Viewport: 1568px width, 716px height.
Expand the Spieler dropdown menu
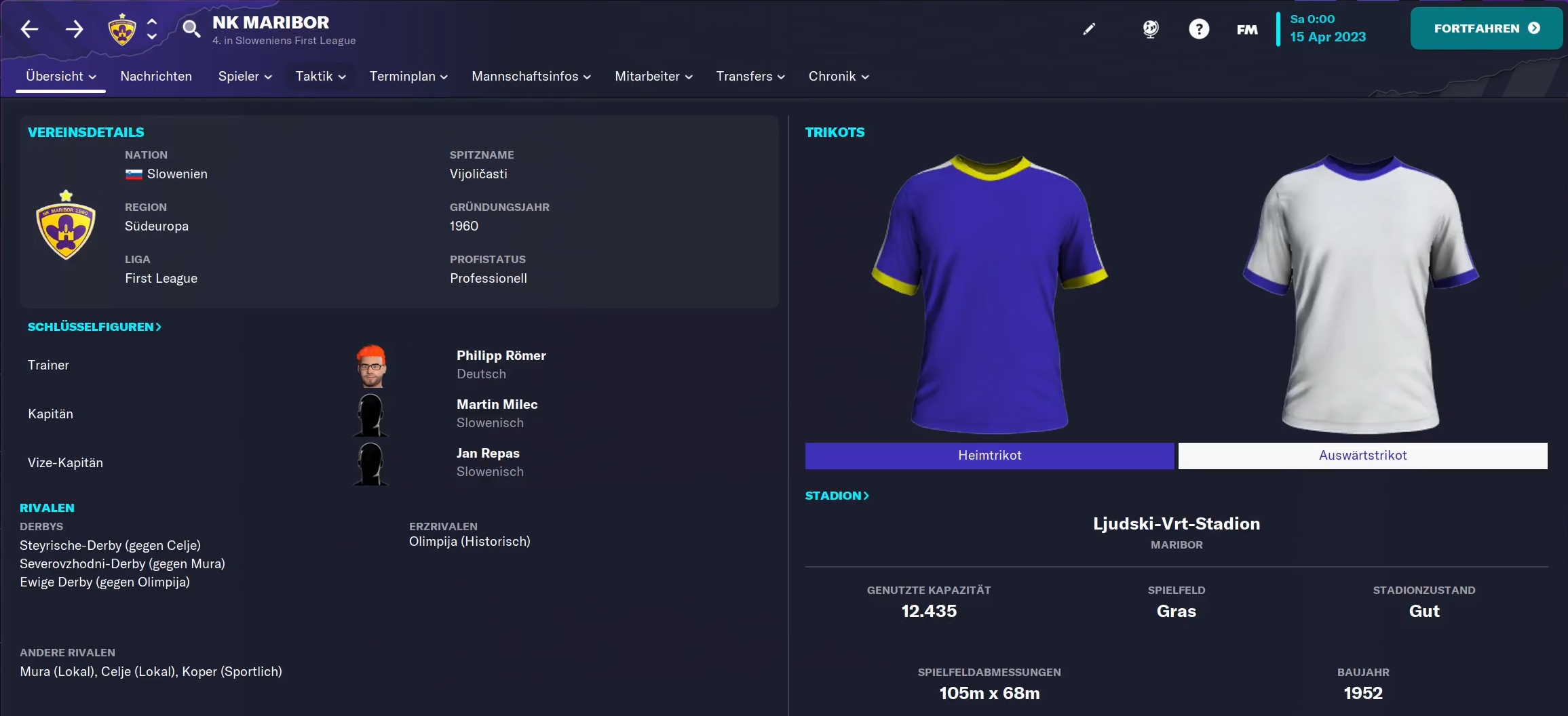(x=245, y=77)
